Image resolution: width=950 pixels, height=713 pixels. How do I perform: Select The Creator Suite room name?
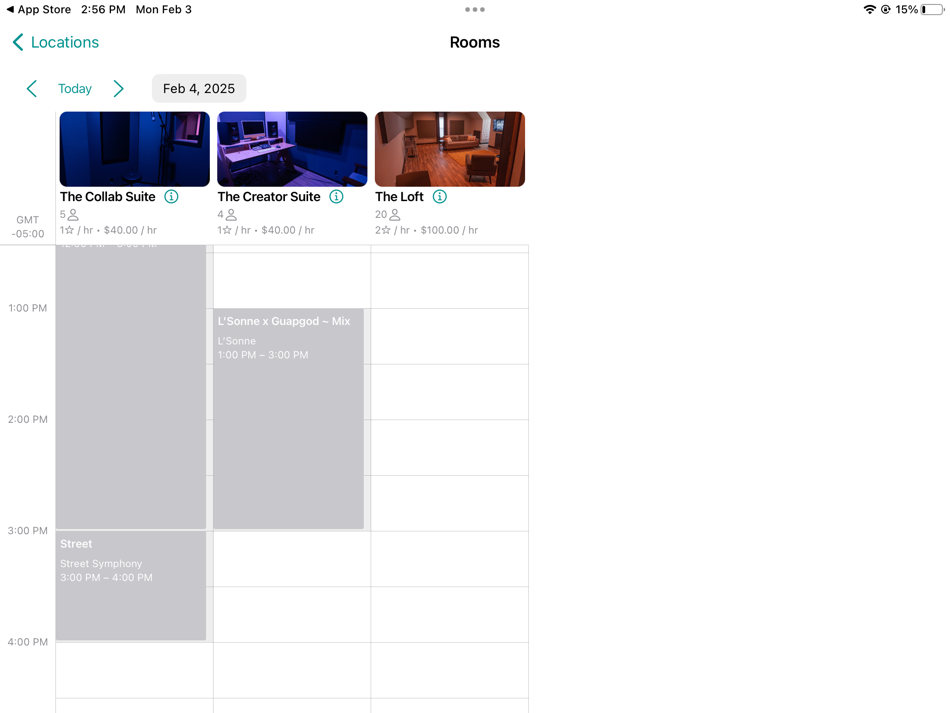coord(269,196)
